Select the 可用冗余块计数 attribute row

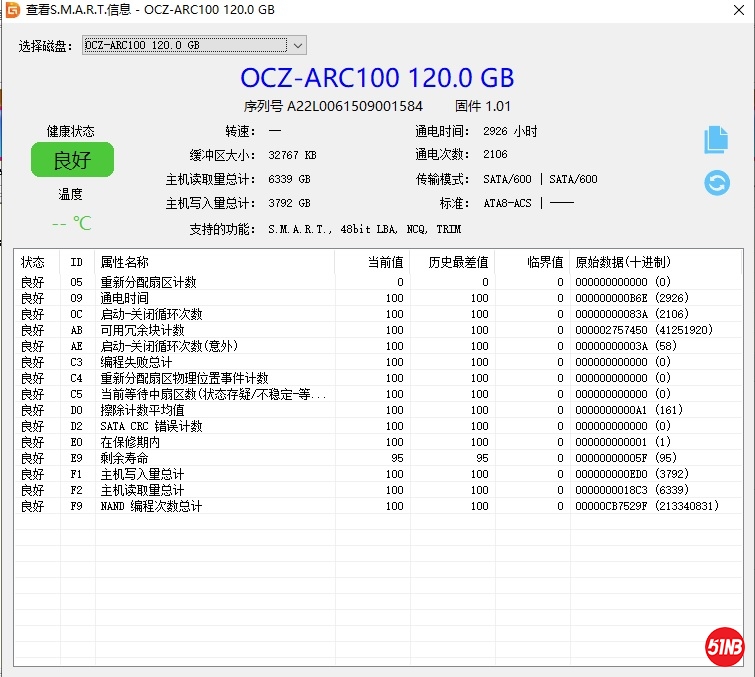coord(141,330)
